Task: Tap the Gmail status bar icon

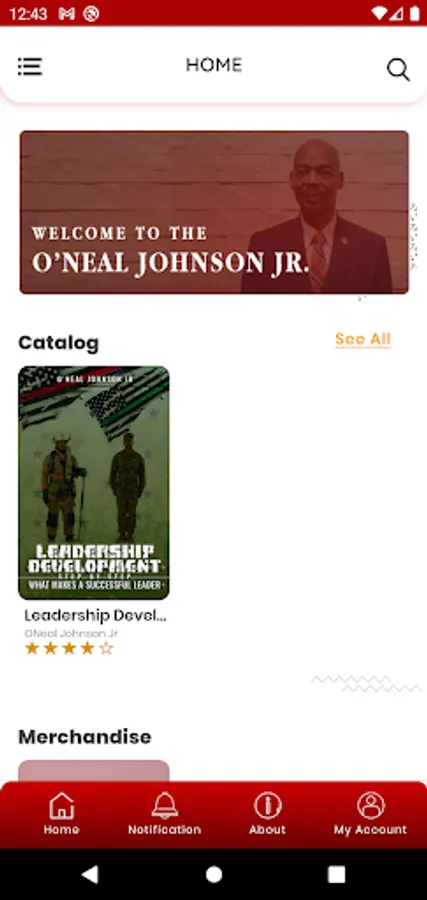Action: pyautogui.click(x=66, y=14)
